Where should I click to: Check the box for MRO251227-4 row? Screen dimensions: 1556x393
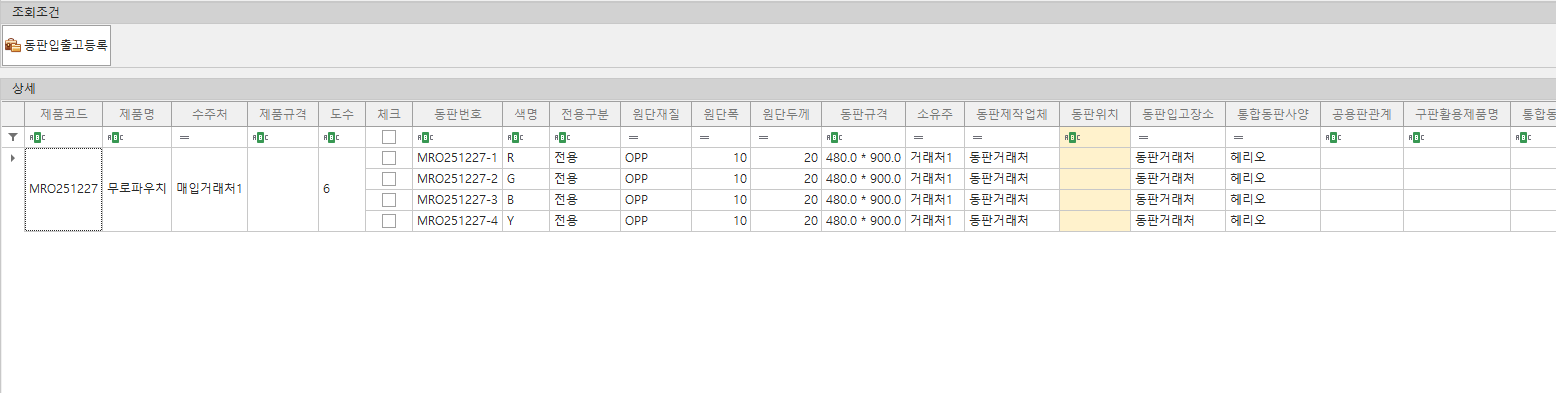tap(388, 221)
